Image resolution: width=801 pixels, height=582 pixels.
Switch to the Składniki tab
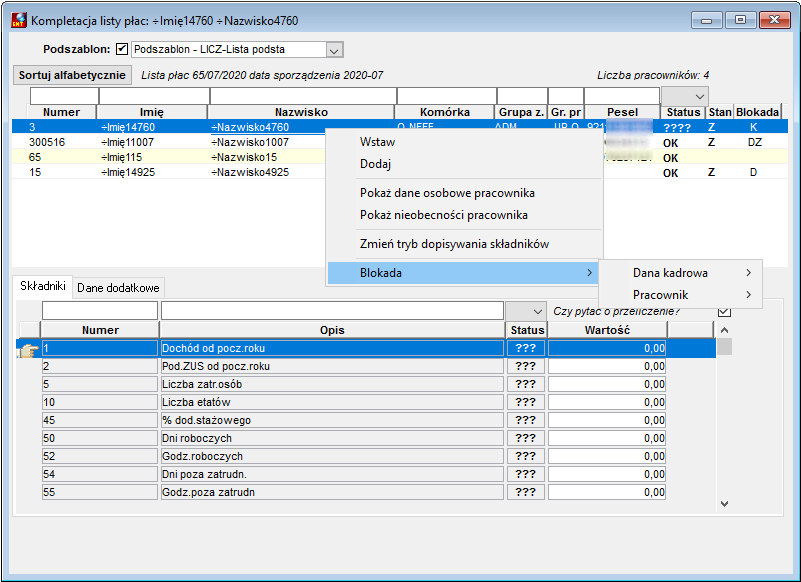pyautogui.click(x=43, y=286)
